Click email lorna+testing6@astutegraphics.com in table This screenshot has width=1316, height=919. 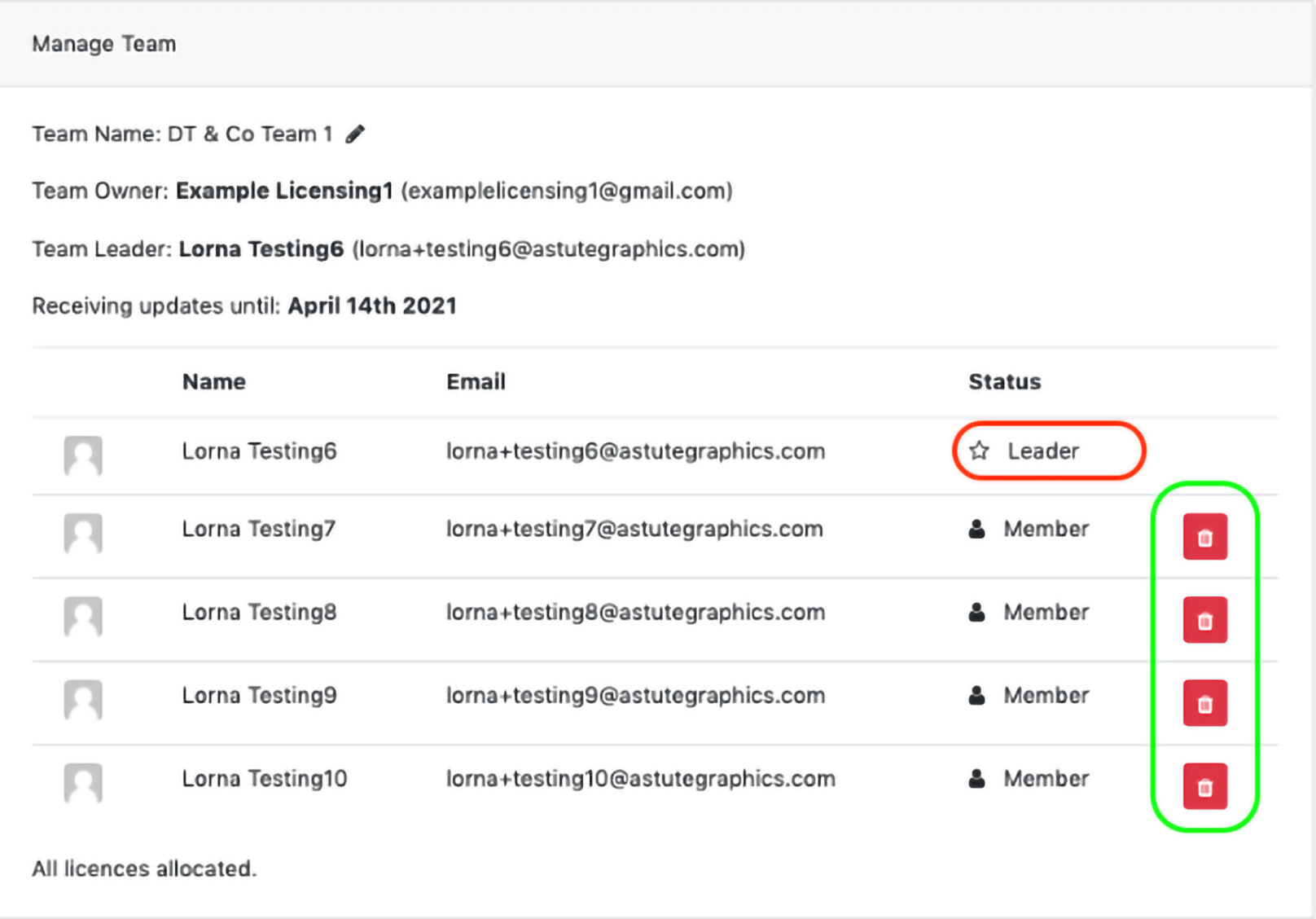coord(635,451)
